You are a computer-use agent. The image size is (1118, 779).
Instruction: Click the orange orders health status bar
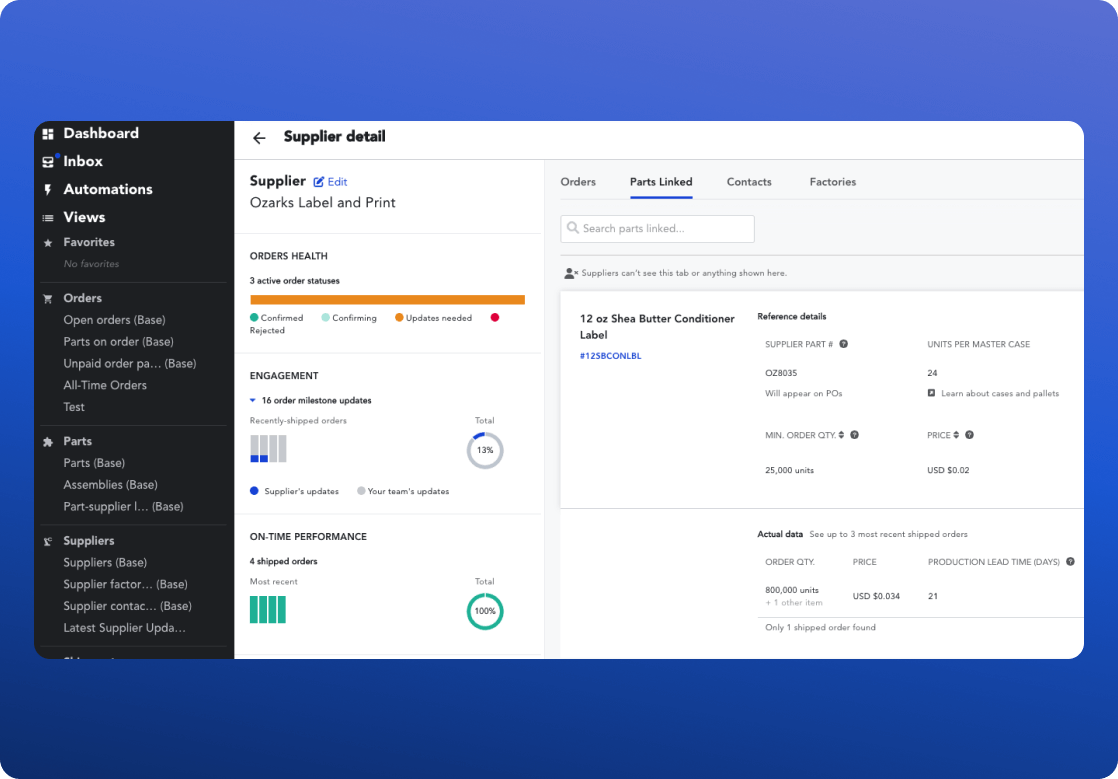coord(387,300)
